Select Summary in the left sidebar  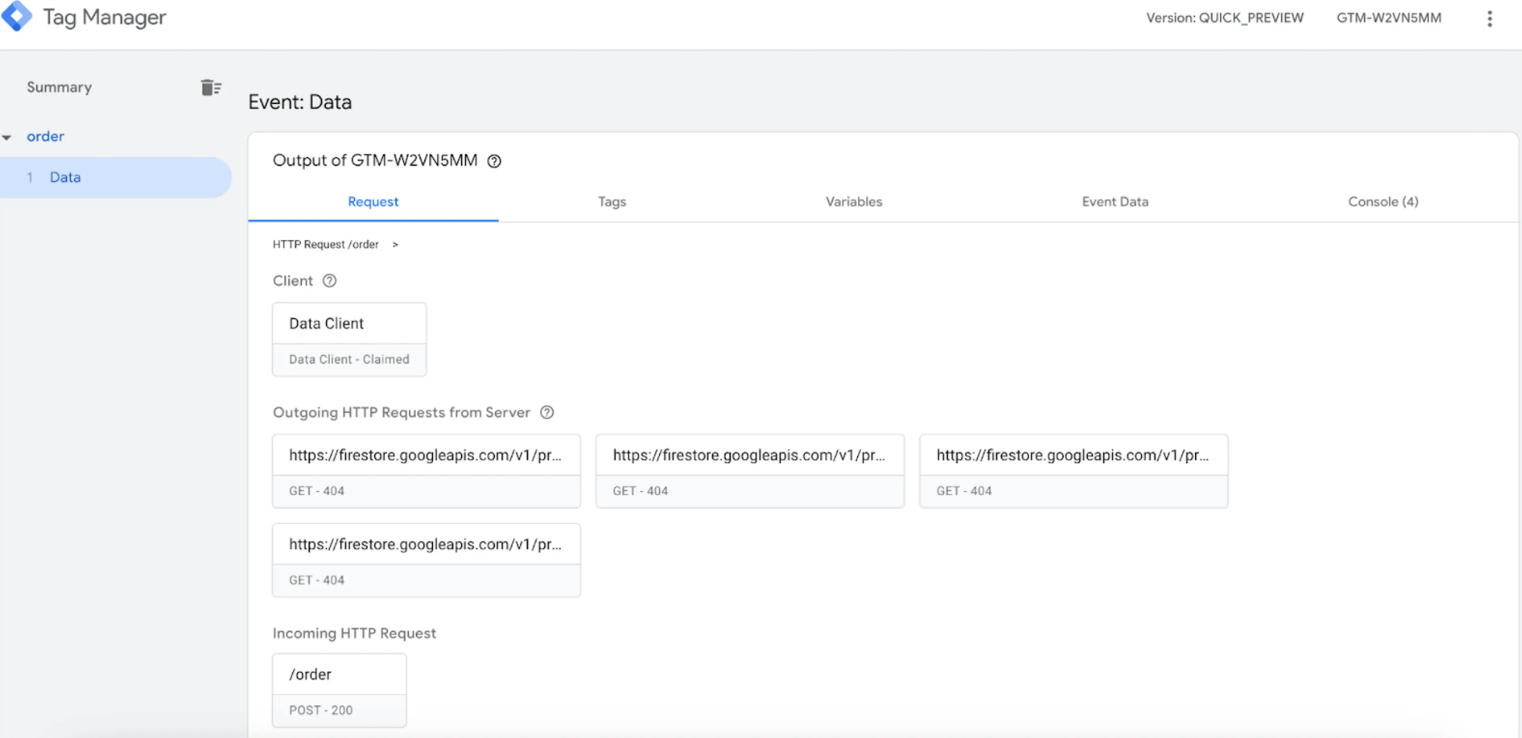(59, 87)
